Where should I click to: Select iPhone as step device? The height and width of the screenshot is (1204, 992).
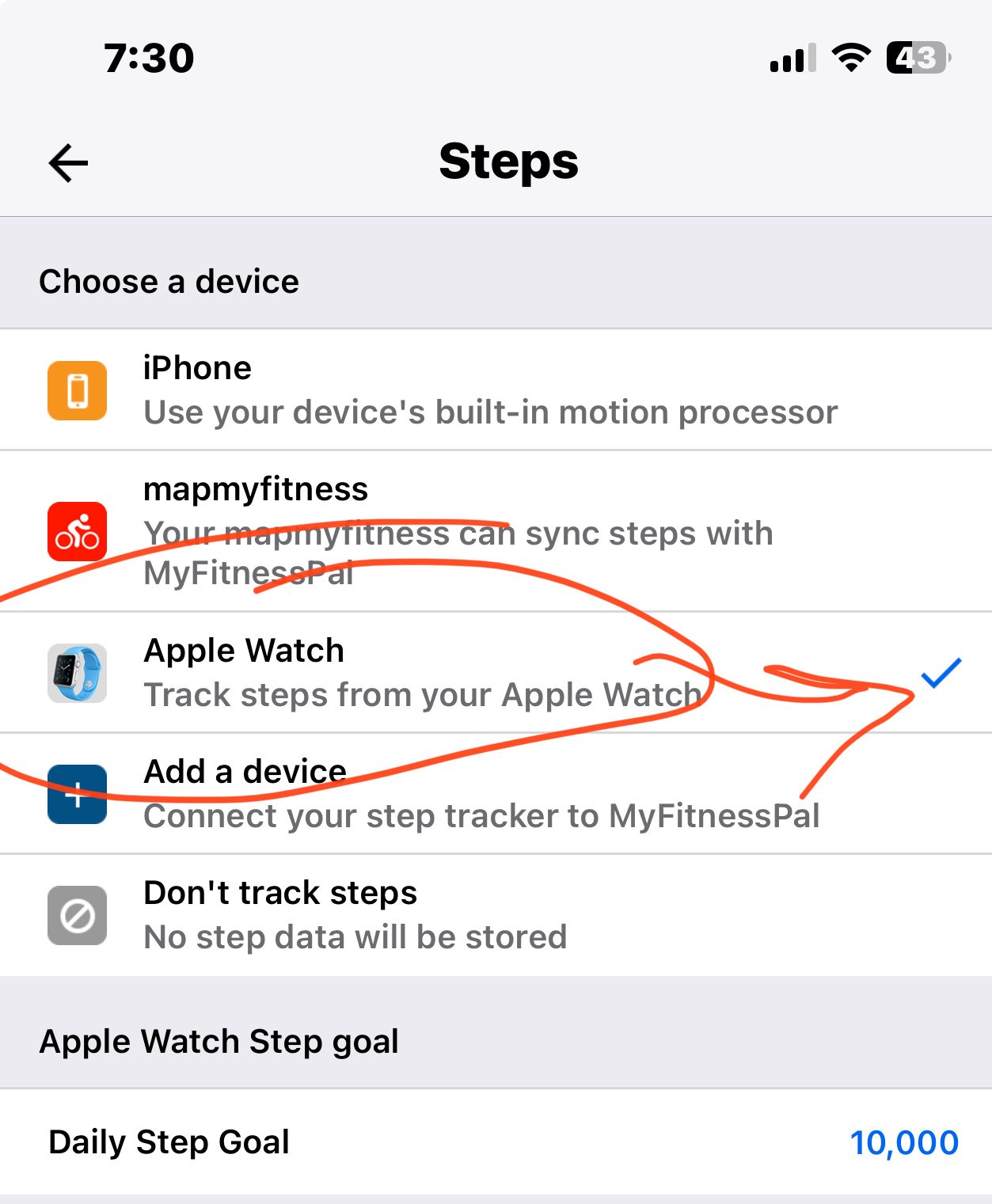tap(496, 390)
